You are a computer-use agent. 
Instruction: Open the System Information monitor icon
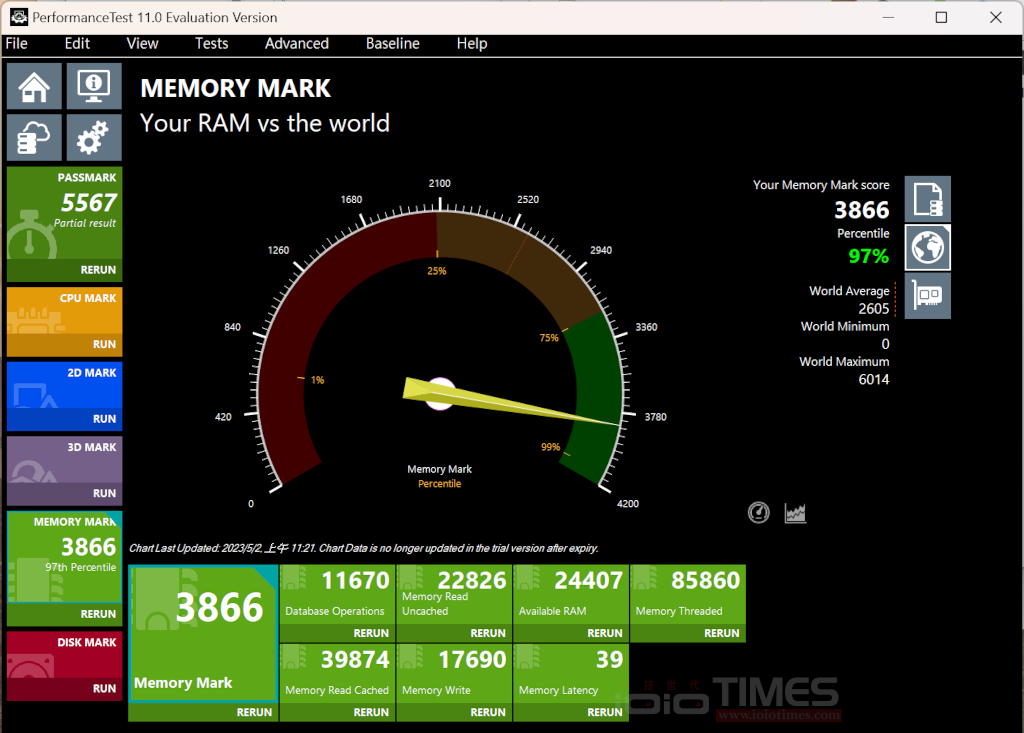[94, 87]
